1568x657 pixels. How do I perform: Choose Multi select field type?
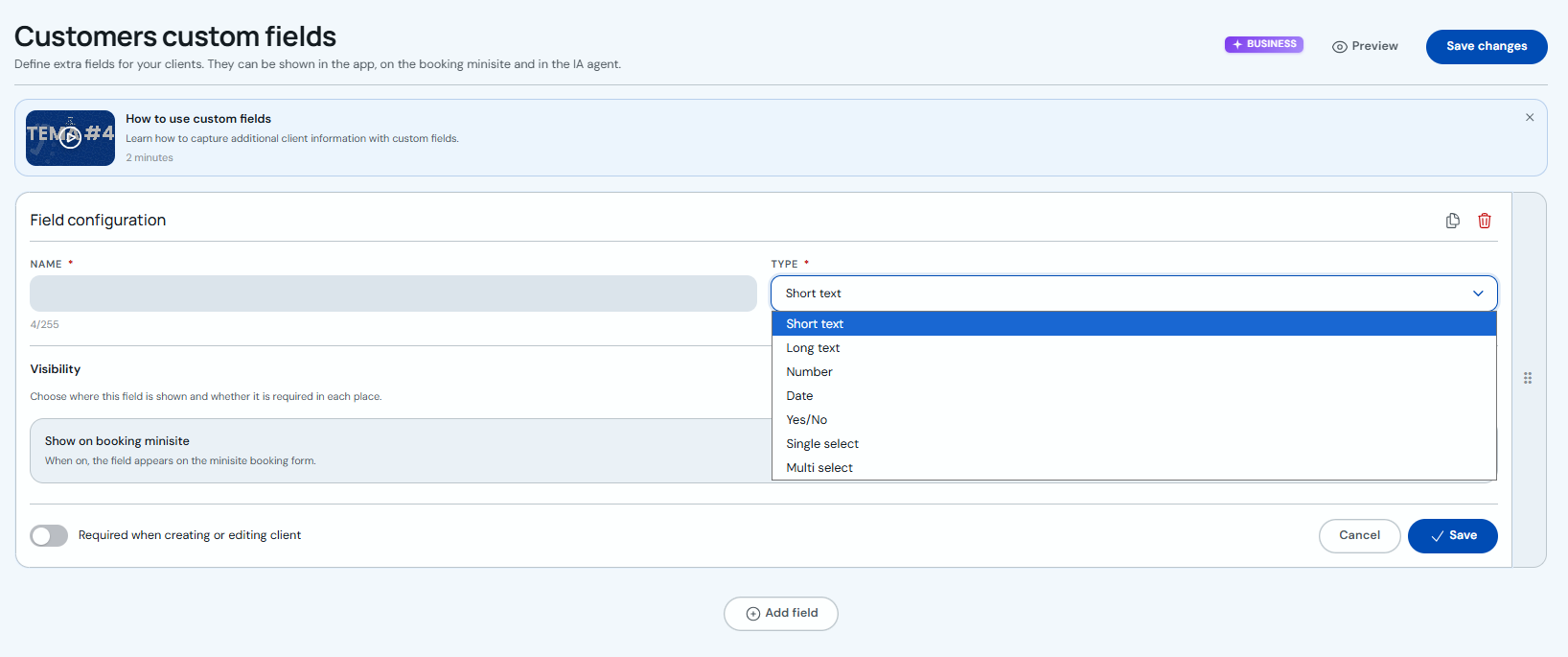pos(1134,468)
